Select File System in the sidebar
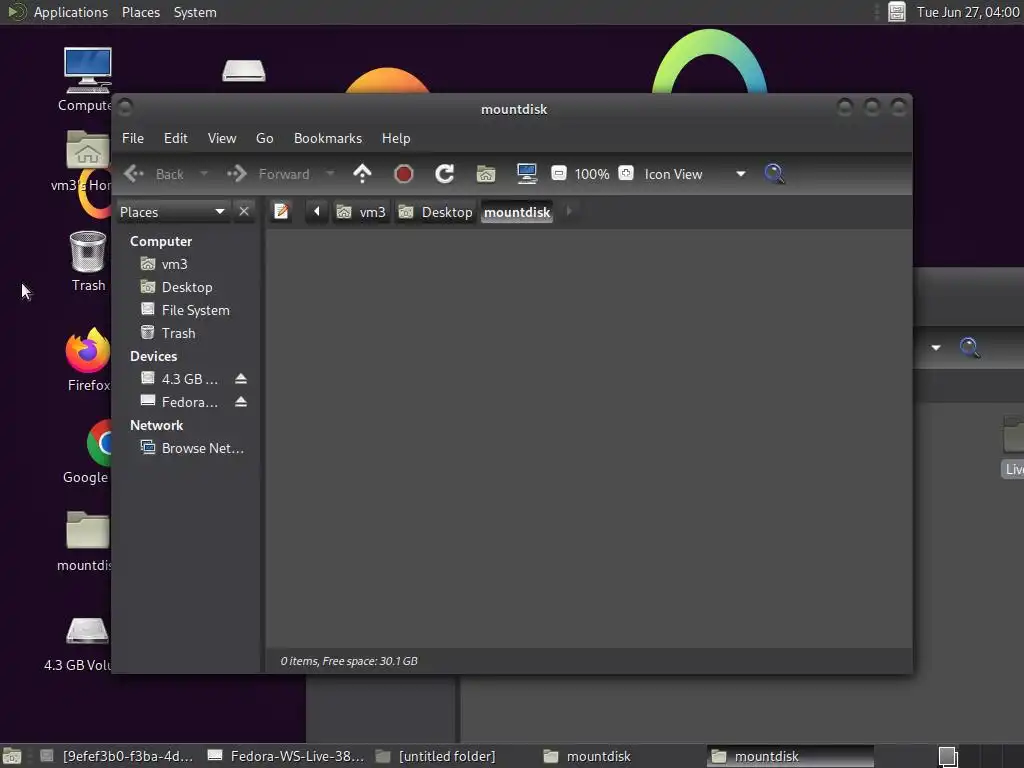1024x768 pixels. (x=189, y=310)
